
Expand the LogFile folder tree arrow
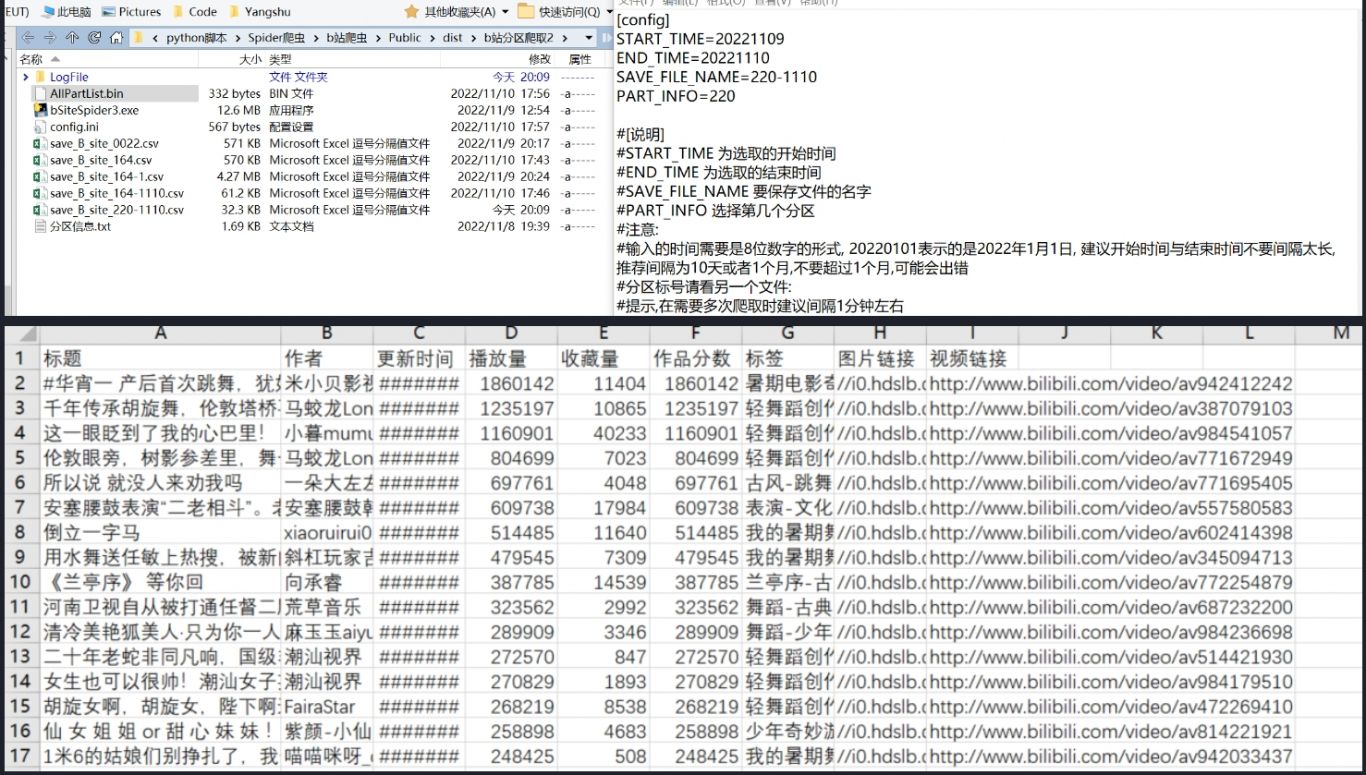coord(25,77)
